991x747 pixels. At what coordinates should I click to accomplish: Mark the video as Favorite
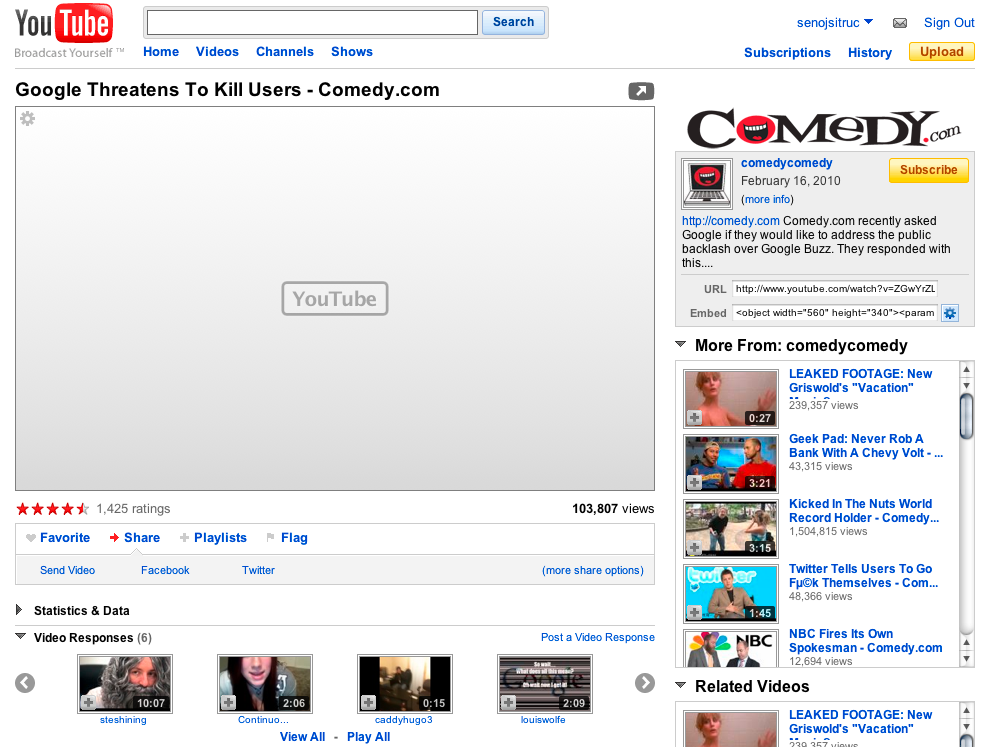click(x=58, y=538)
